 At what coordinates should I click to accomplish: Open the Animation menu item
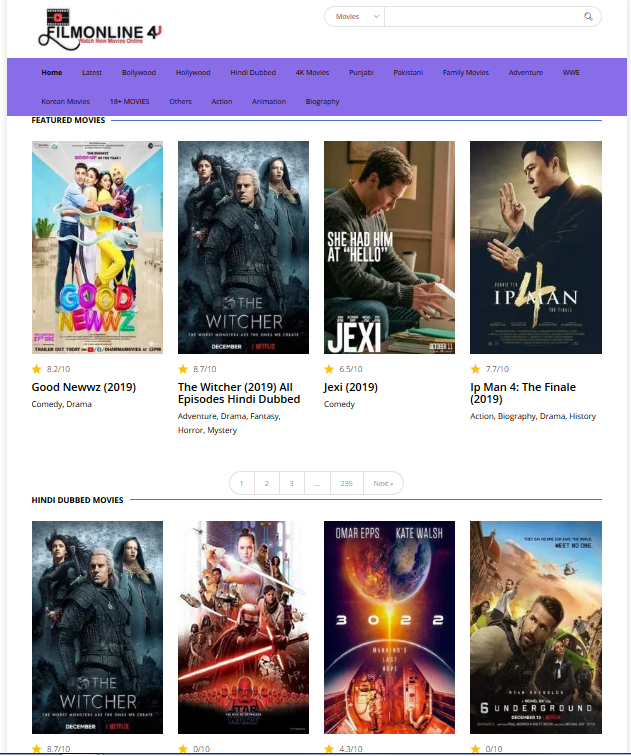[x=269, y=101]
